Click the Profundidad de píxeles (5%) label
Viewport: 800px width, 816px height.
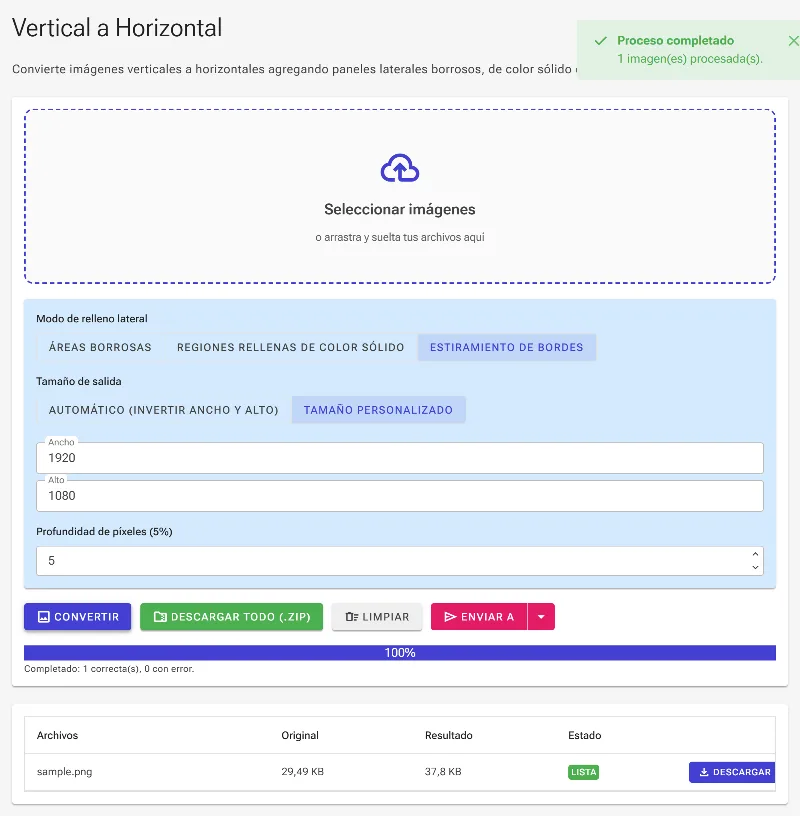coord(104,531)
